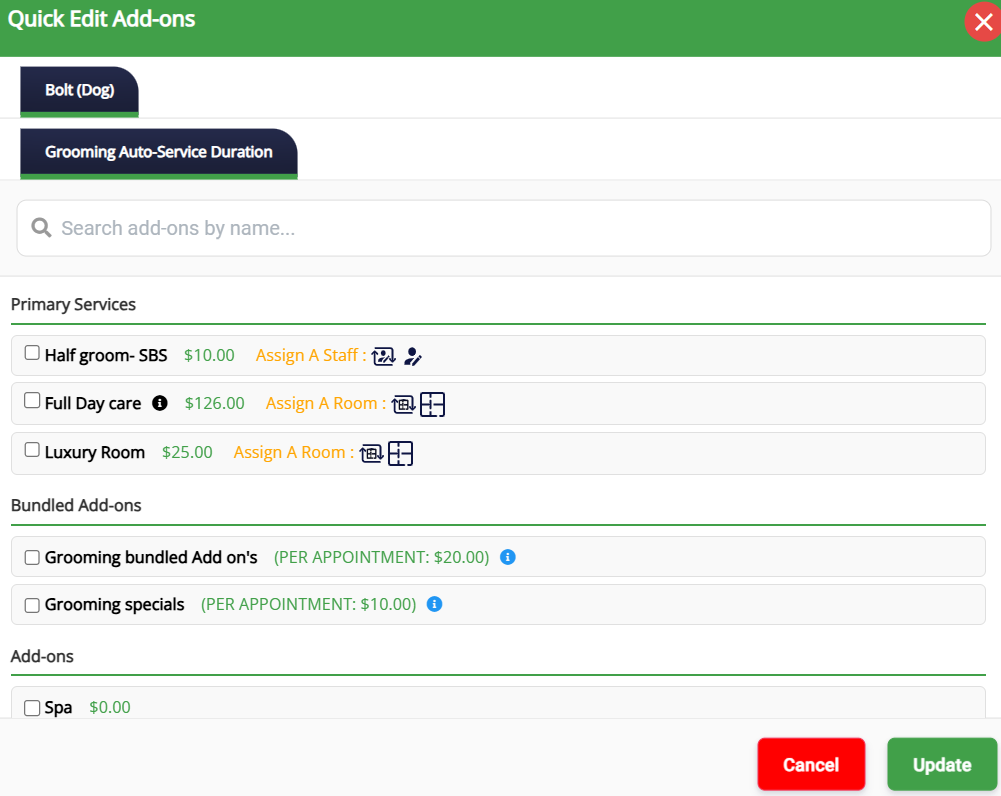Click the room auto-assign icon for Full Day care

403,404
